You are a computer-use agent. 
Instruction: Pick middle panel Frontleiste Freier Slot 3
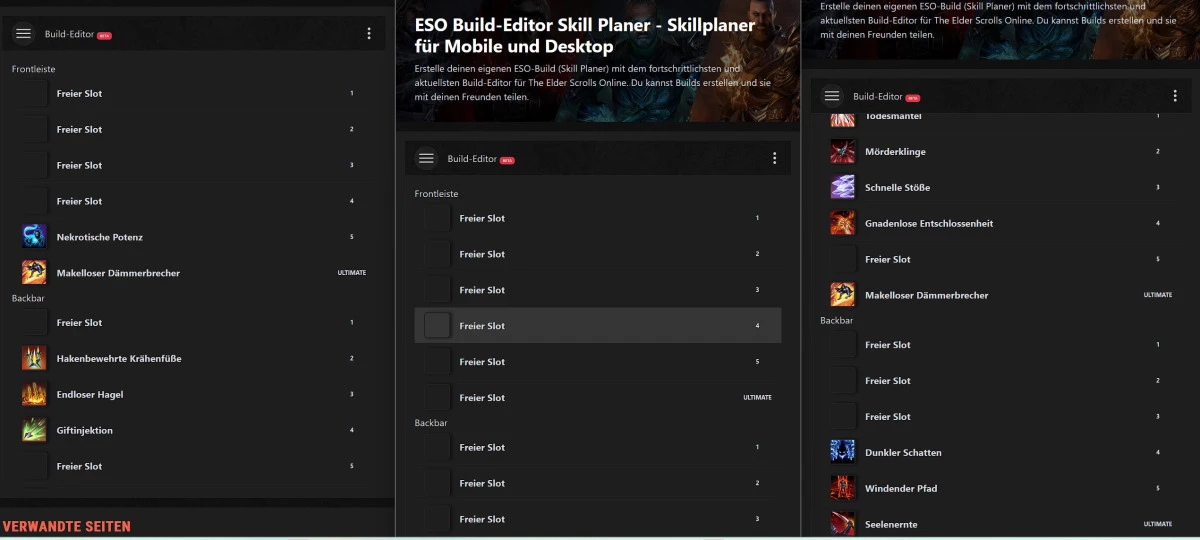598,290
